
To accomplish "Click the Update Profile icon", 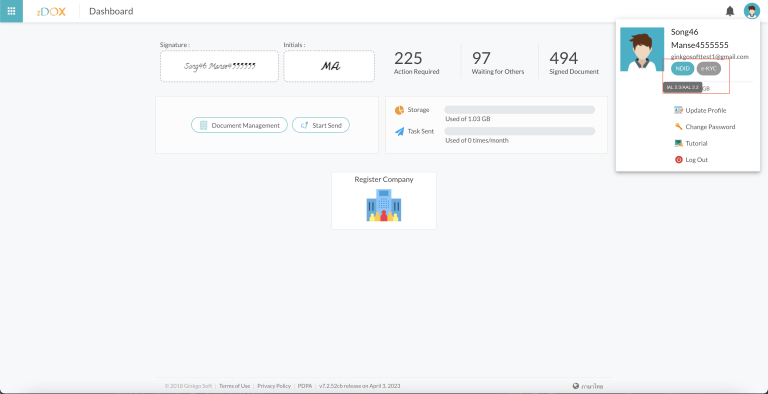I will pos(678,110).
